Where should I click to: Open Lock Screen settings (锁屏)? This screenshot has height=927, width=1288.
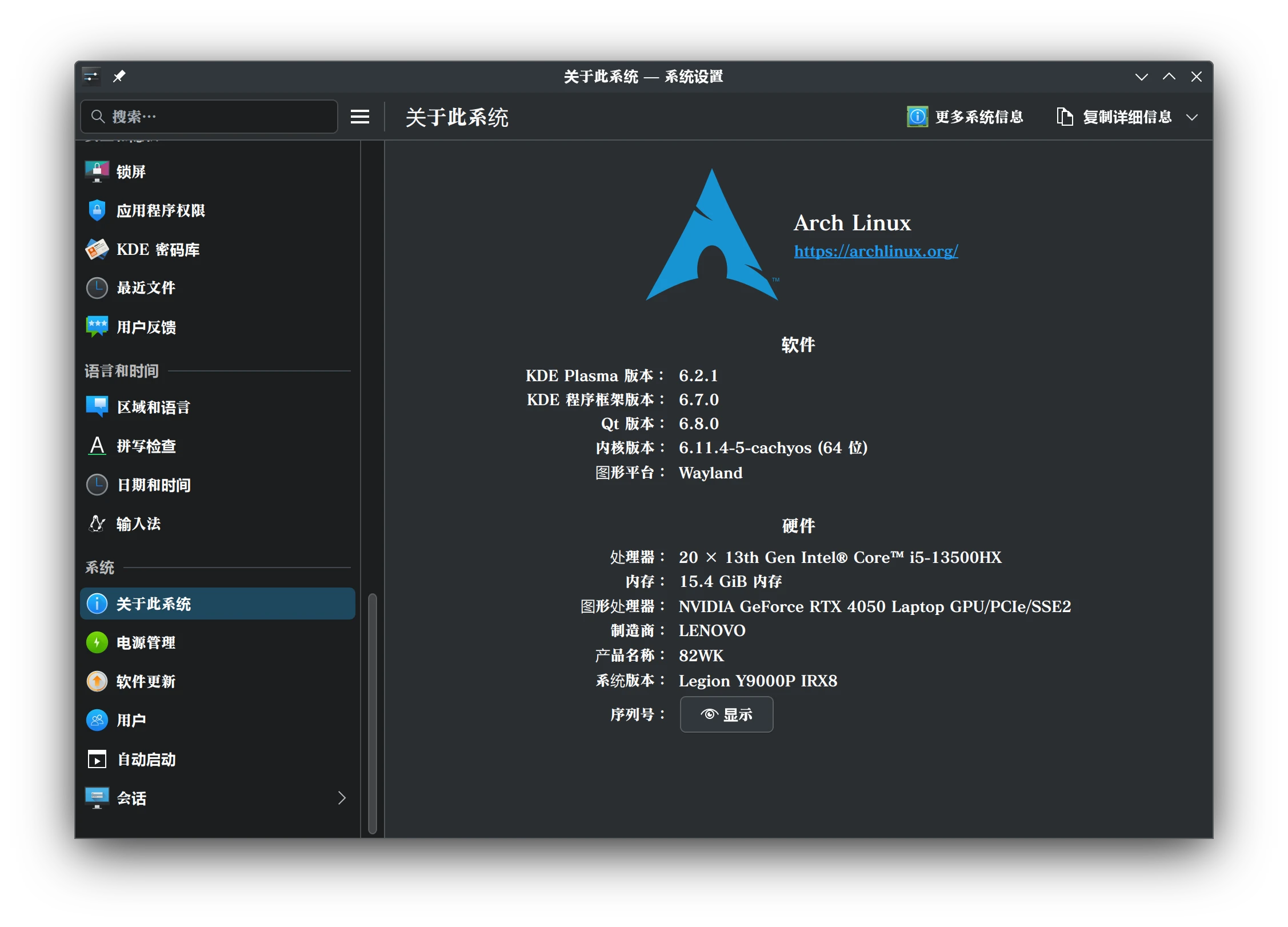click(131, 171)
